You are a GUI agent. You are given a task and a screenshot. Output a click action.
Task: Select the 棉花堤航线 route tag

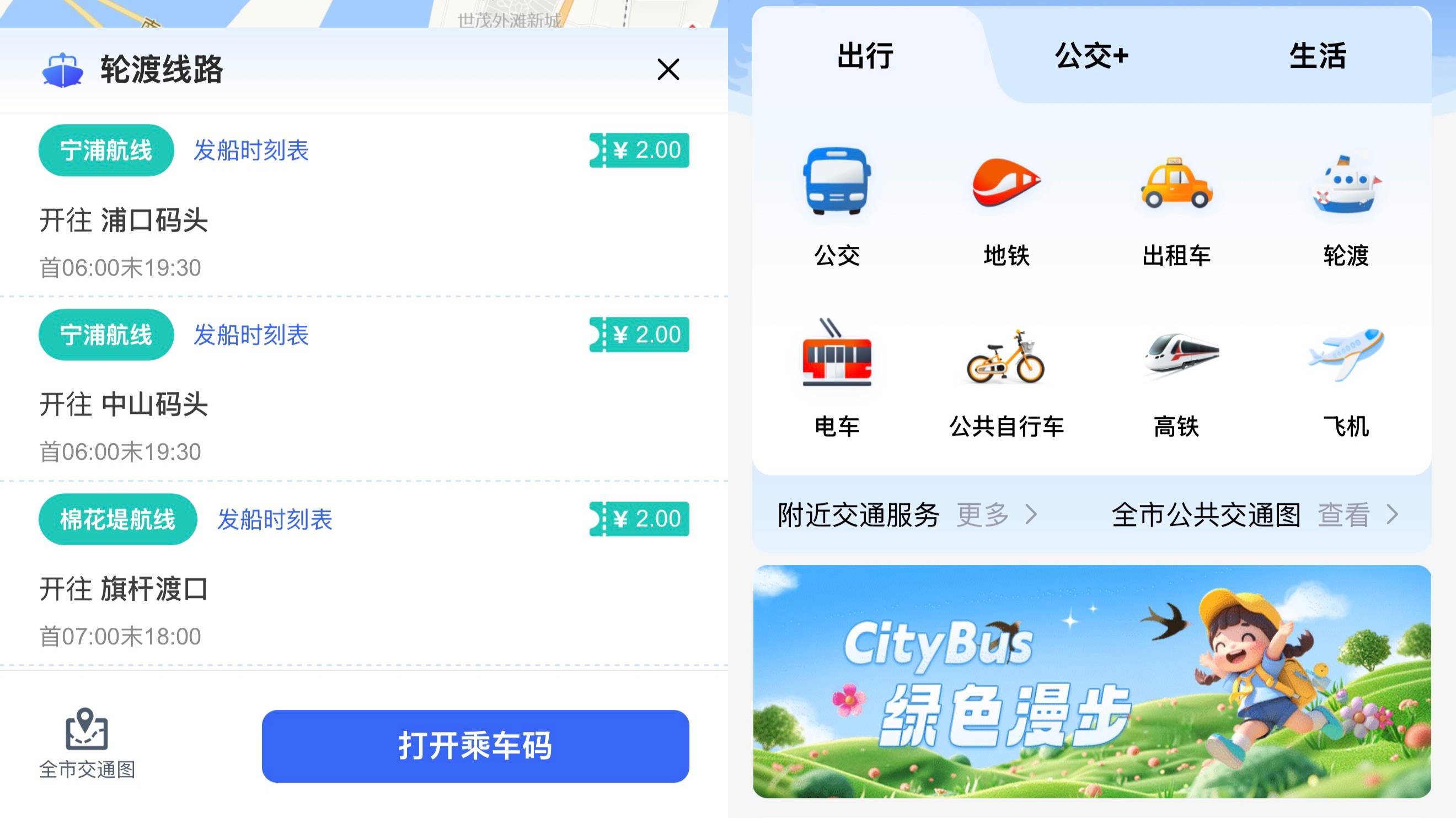click(117, 519)
